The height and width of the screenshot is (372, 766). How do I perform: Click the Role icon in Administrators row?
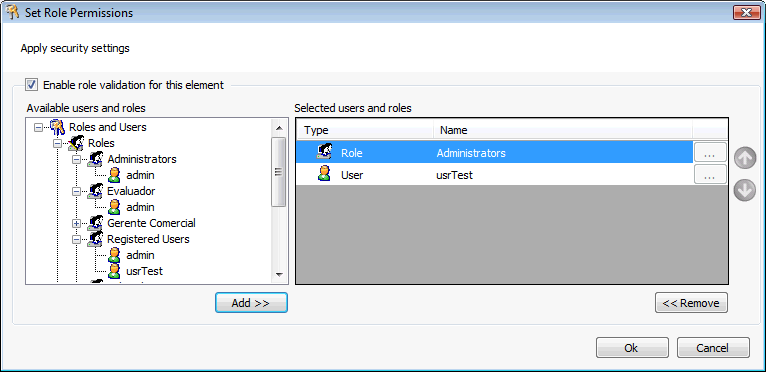pos(324,152)
